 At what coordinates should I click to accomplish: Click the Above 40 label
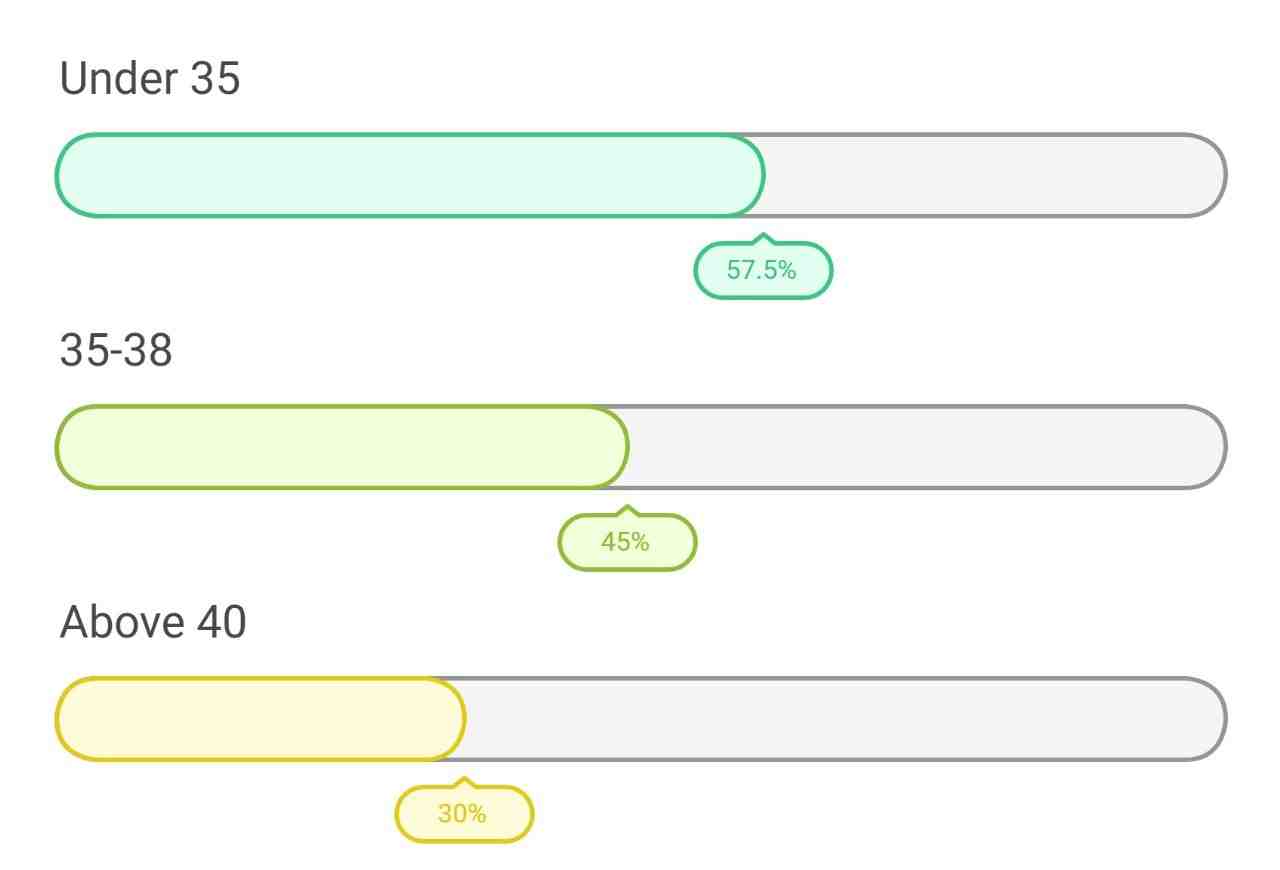pyautogui.click(x=153, y=622)
